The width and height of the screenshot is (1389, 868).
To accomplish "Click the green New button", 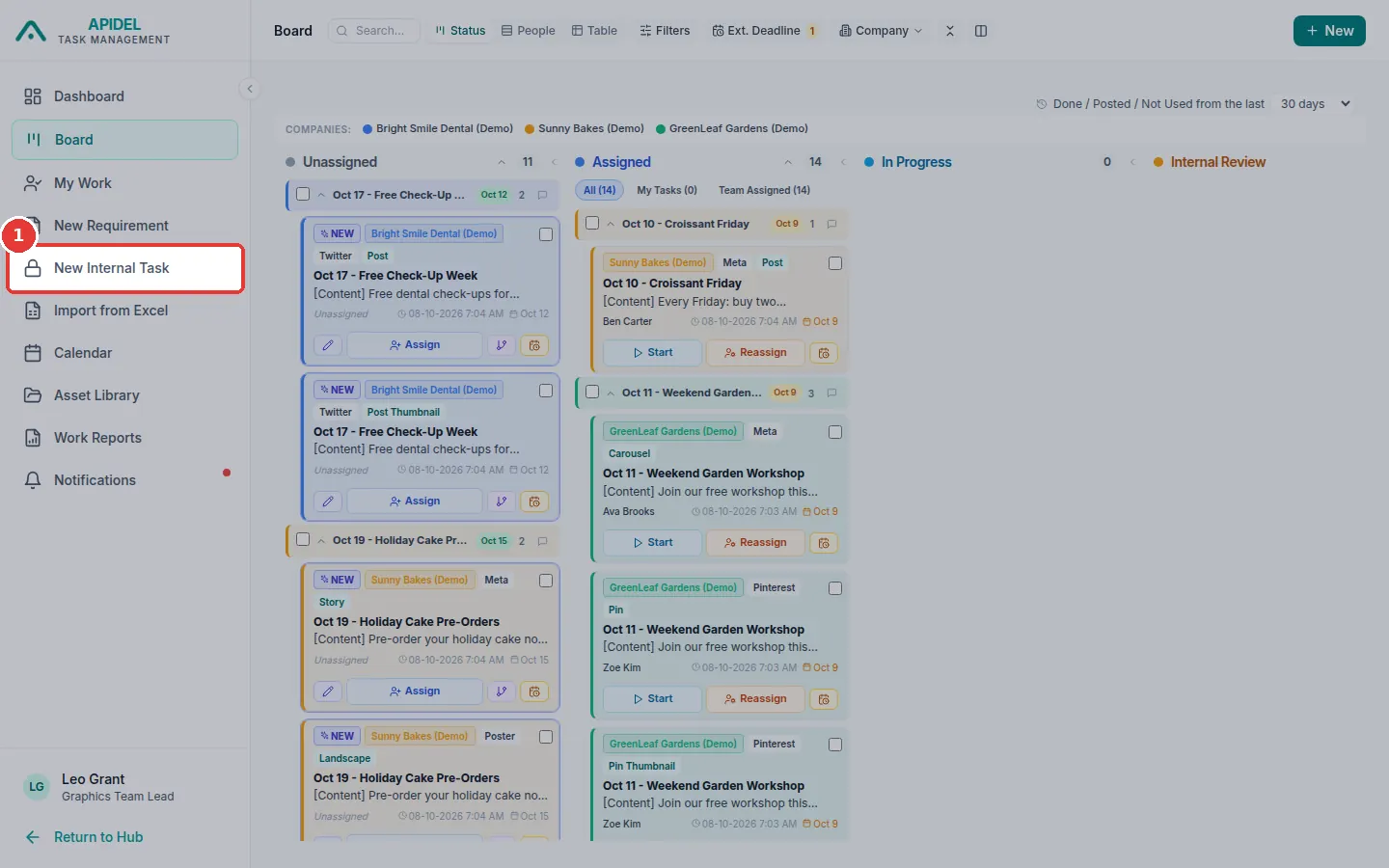I will click(x=1329, y=31).
